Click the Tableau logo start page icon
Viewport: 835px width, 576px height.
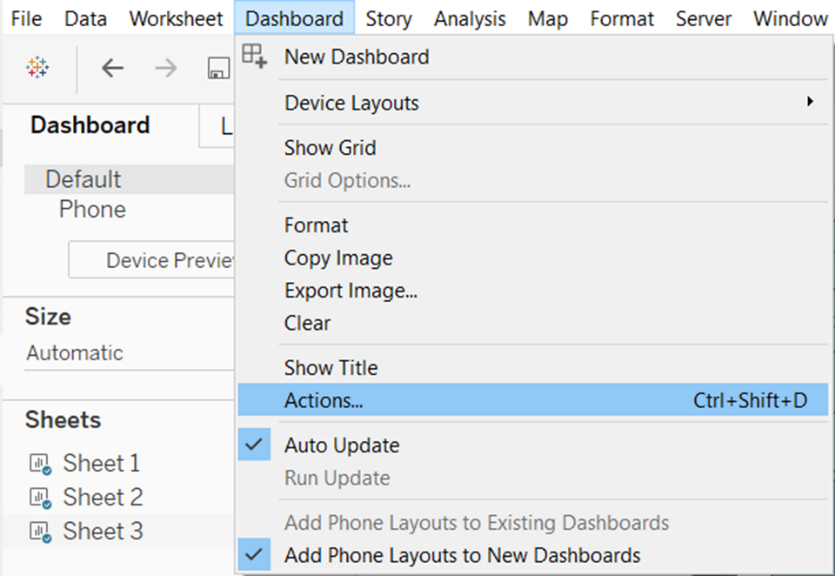click(37, 68)
